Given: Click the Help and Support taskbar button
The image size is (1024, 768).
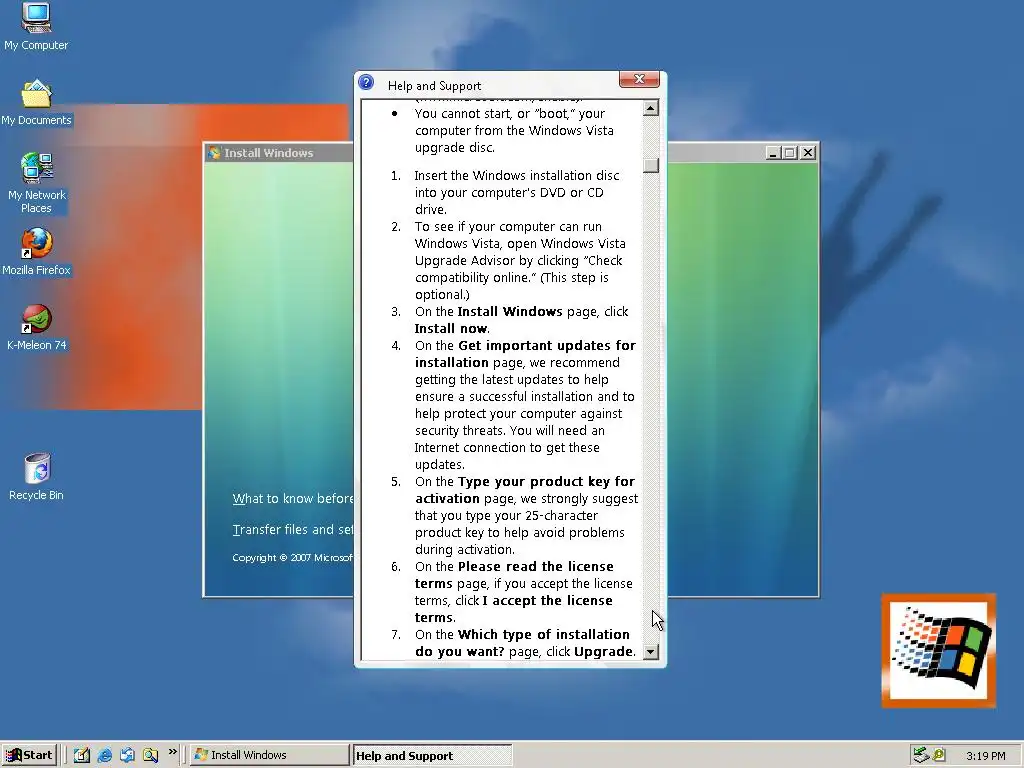Looking at the screenshot, I should (x=432, y=756).
